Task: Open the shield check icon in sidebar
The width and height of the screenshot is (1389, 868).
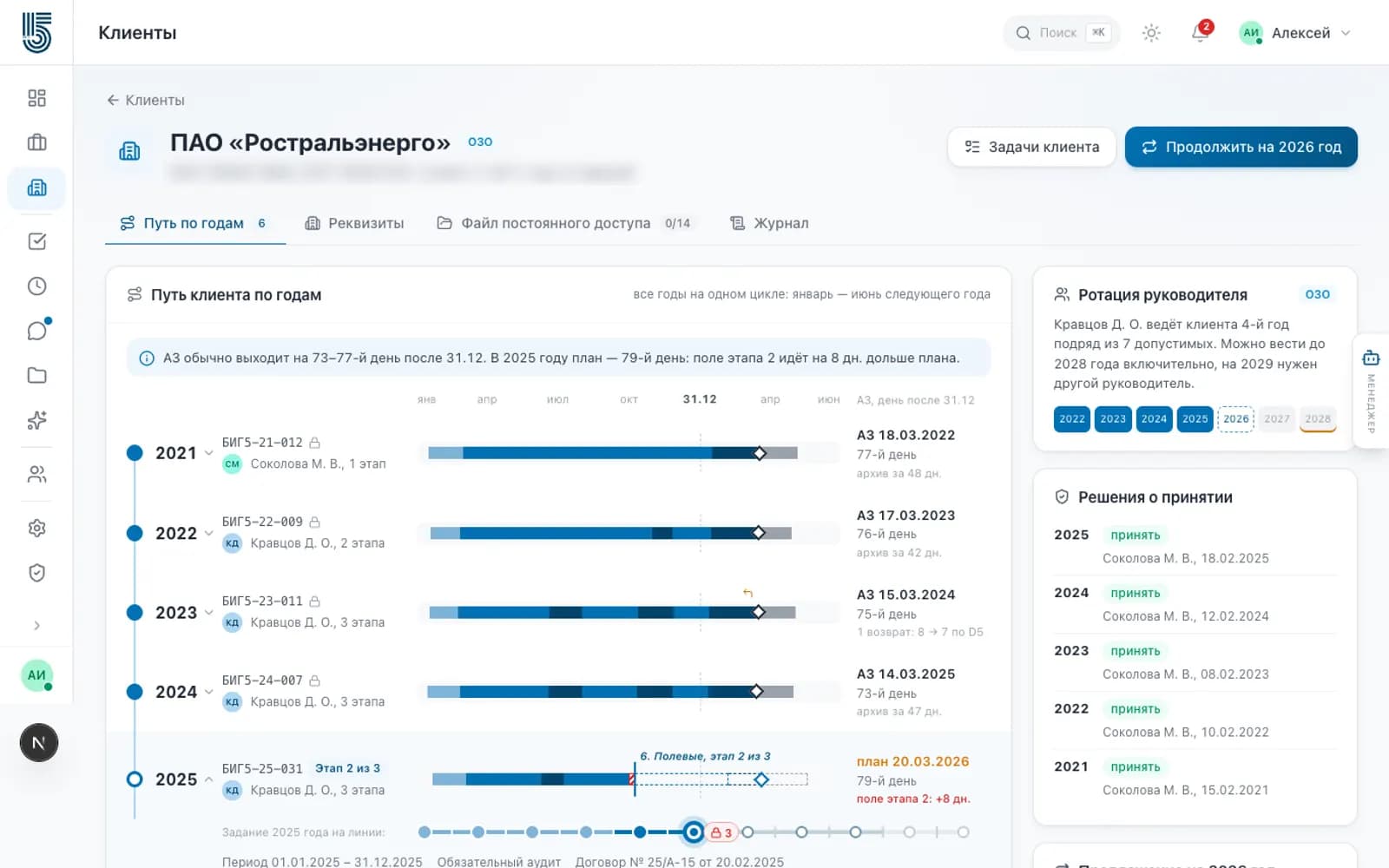Action: [x=36, y=573]
